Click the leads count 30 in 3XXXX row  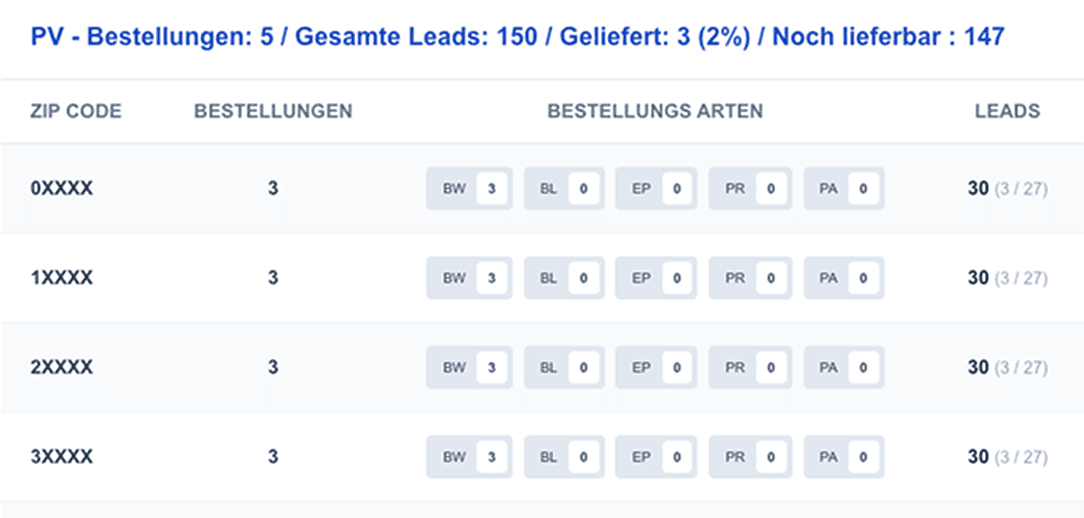[x=978, y=457]
